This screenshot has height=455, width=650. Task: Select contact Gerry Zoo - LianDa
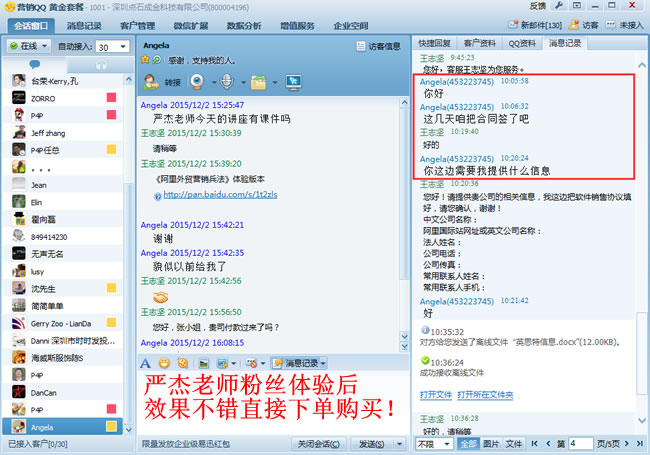click(x=64, y=323)
